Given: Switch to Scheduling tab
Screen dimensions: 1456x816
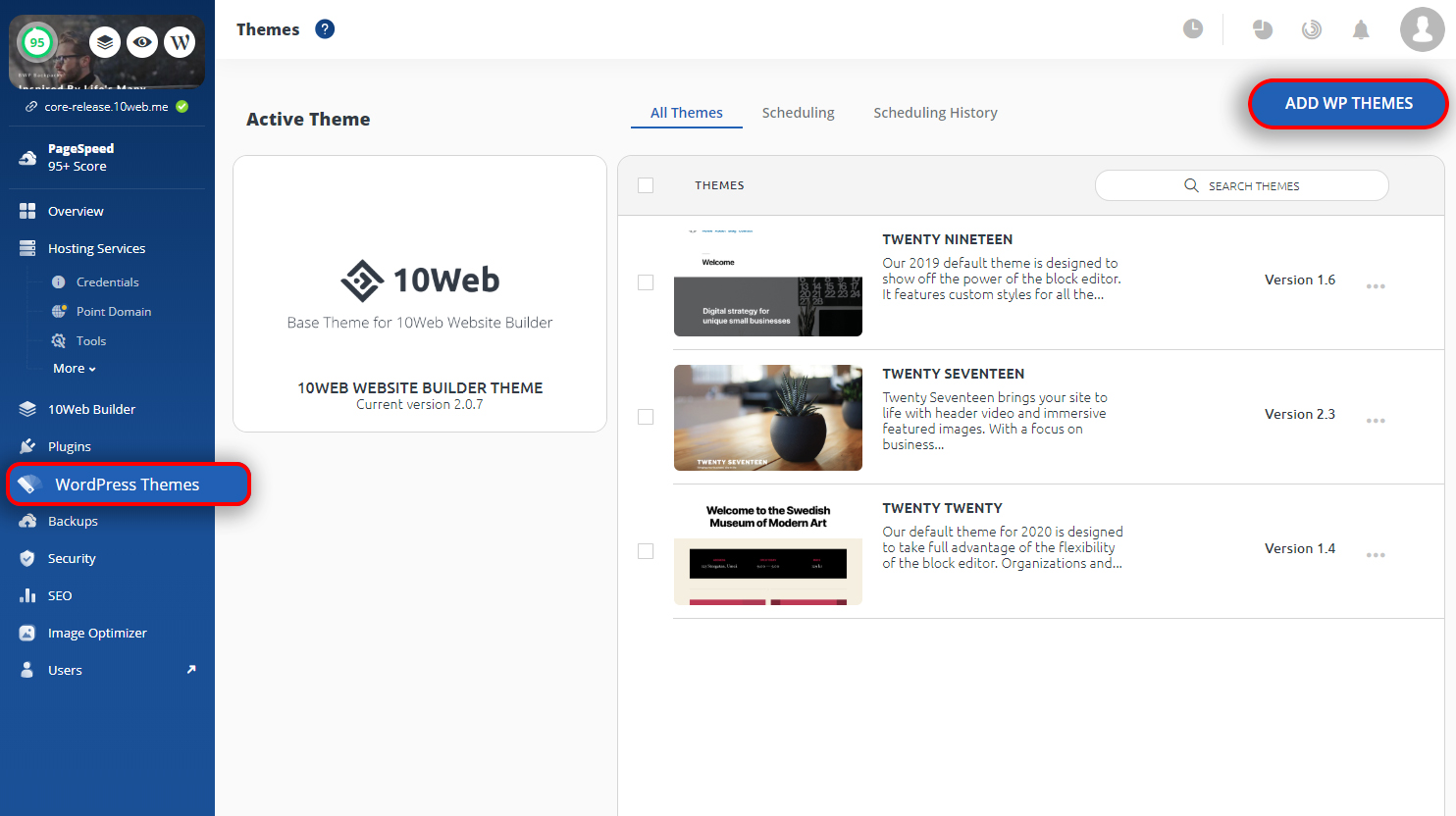Looking at the screenshot, I should (799, 113).
